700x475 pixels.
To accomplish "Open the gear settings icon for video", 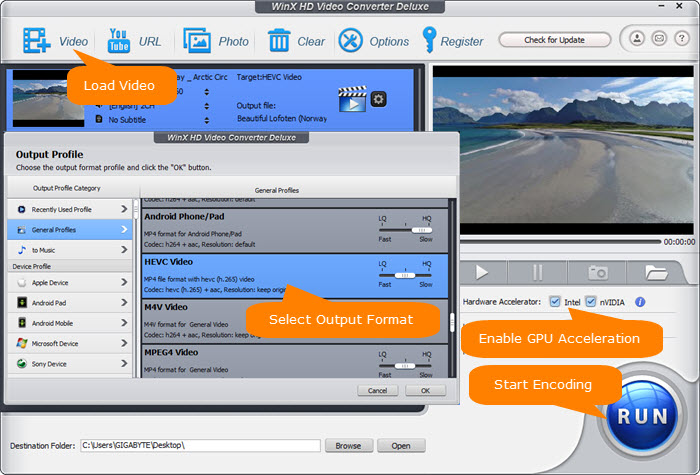I will (379, 99).
